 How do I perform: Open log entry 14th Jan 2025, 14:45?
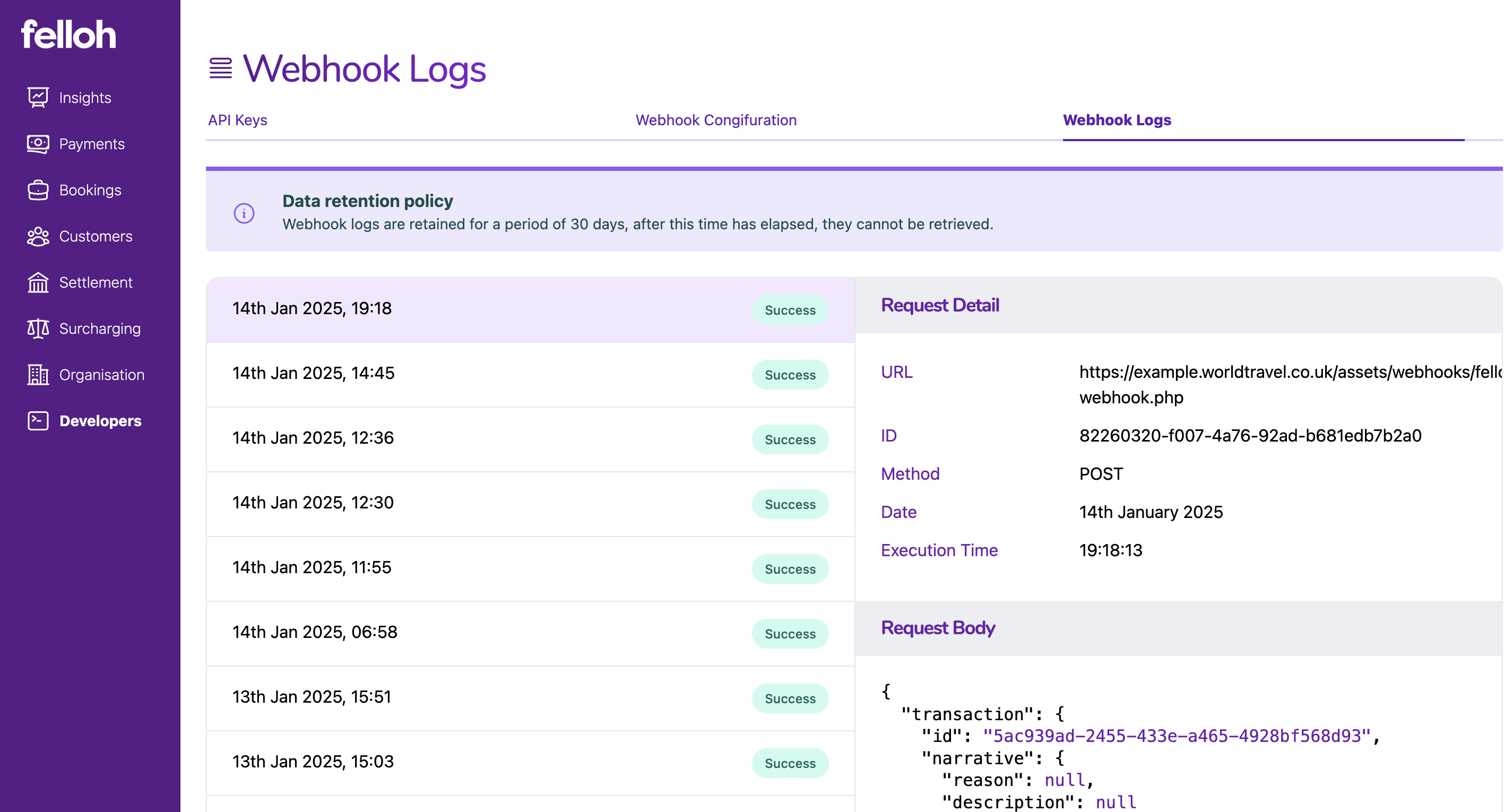pos(530,374)
